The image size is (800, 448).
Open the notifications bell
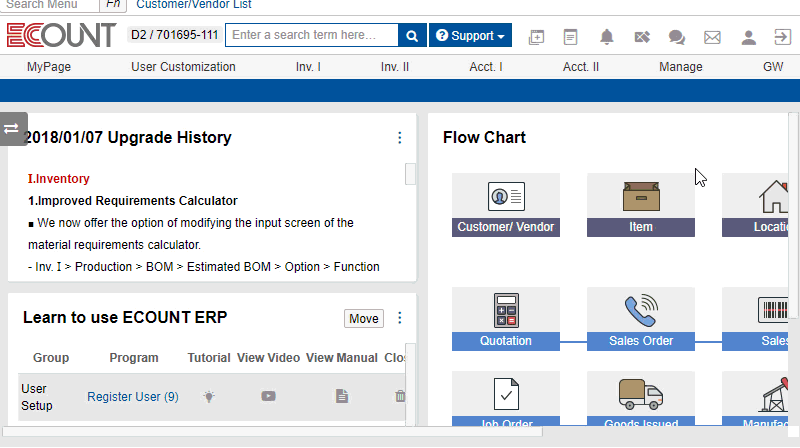point(606,37)
